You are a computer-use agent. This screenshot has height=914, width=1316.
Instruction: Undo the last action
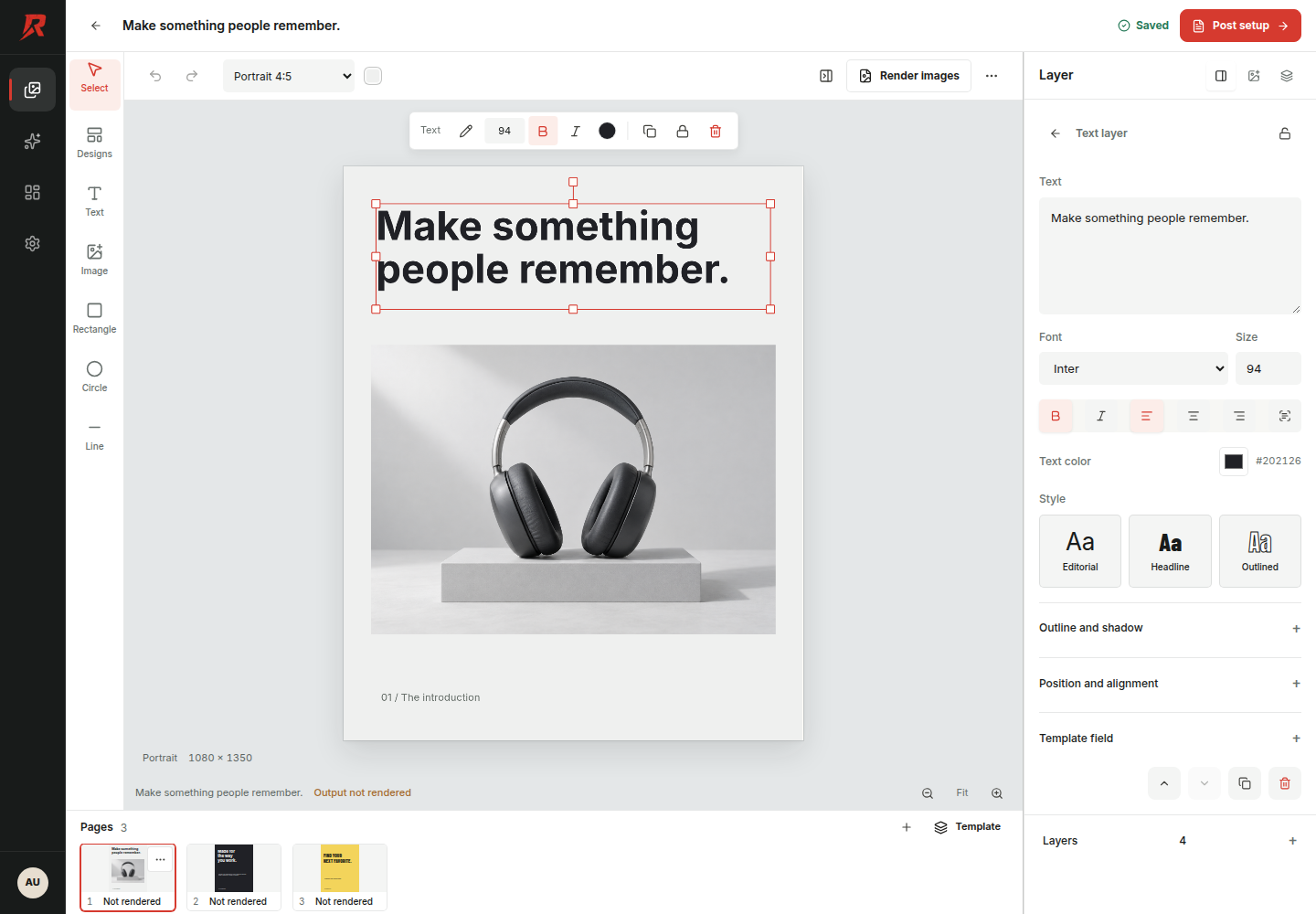155,76
